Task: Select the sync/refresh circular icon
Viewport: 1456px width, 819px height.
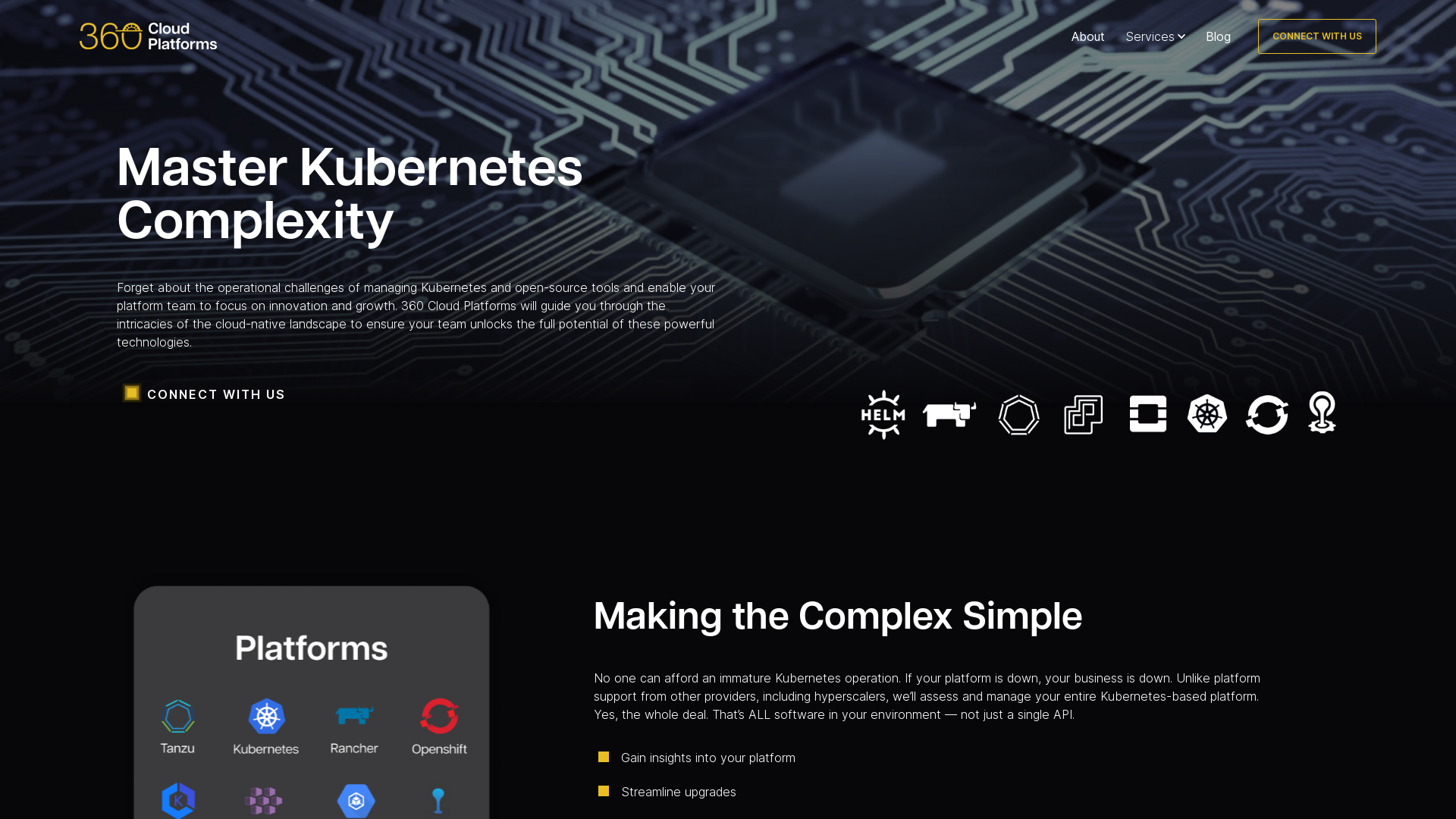Action: click(1267, 414)
